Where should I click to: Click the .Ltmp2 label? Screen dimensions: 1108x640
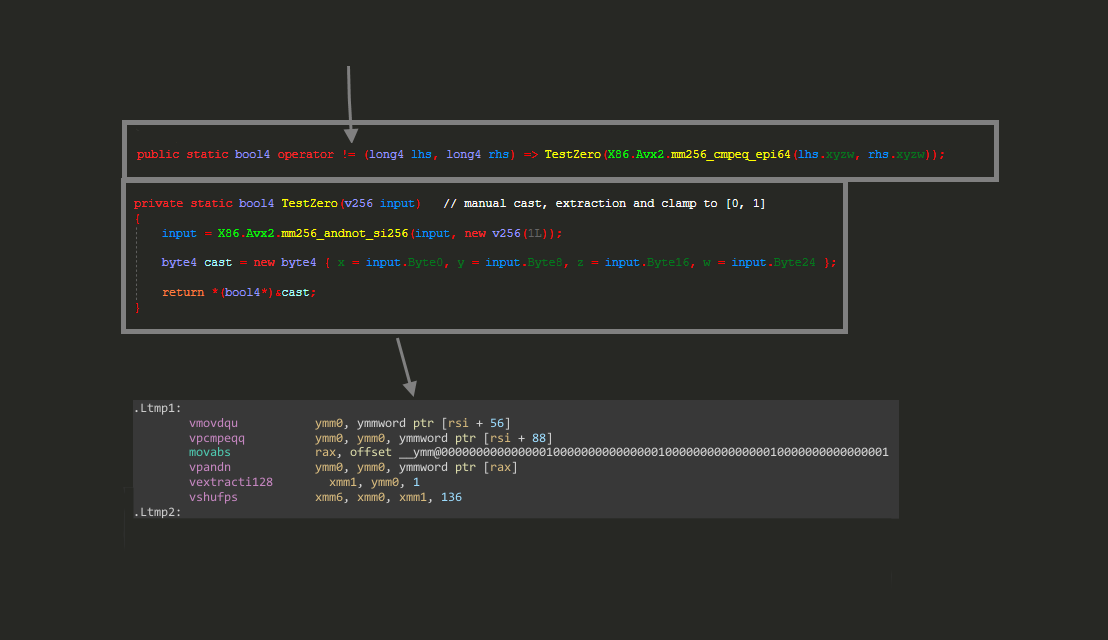pyautogui.click(x=154, y=511)
